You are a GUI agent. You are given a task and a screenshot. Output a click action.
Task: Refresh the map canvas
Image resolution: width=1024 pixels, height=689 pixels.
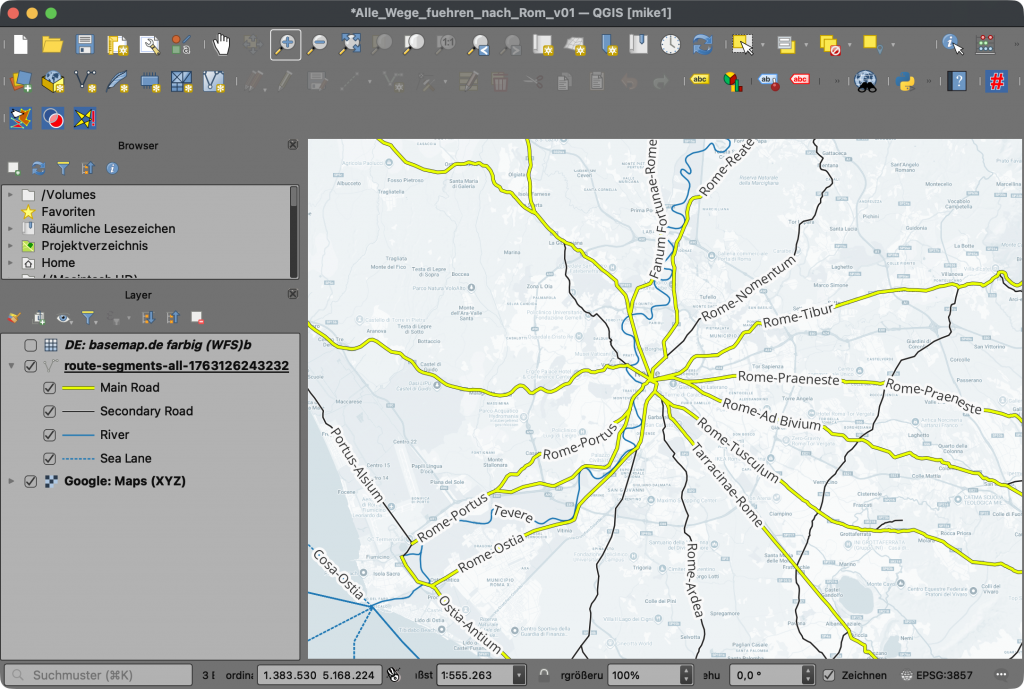point(703,44)
